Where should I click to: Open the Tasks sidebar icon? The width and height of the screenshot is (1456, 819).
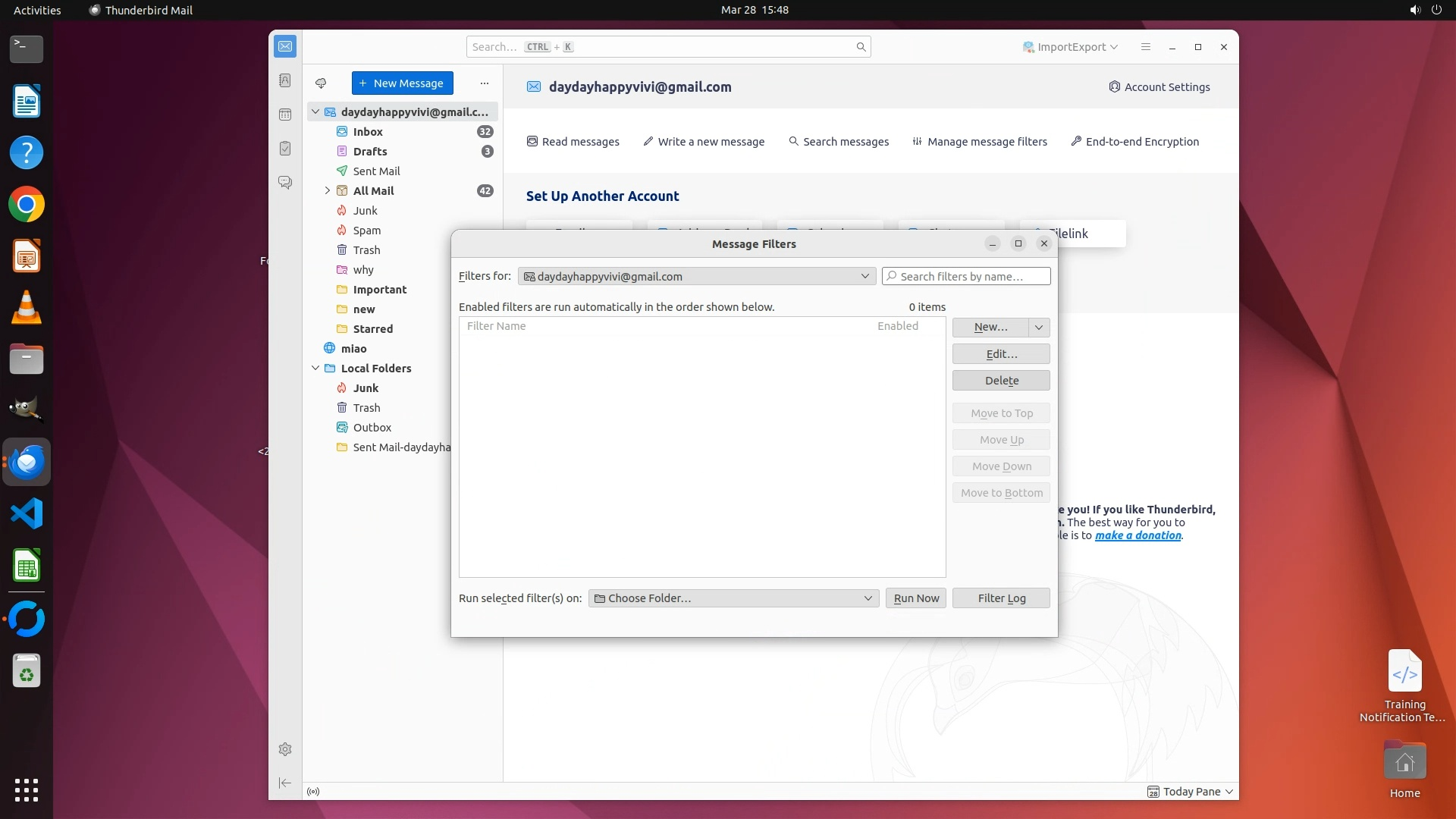(x=285, y=149)
